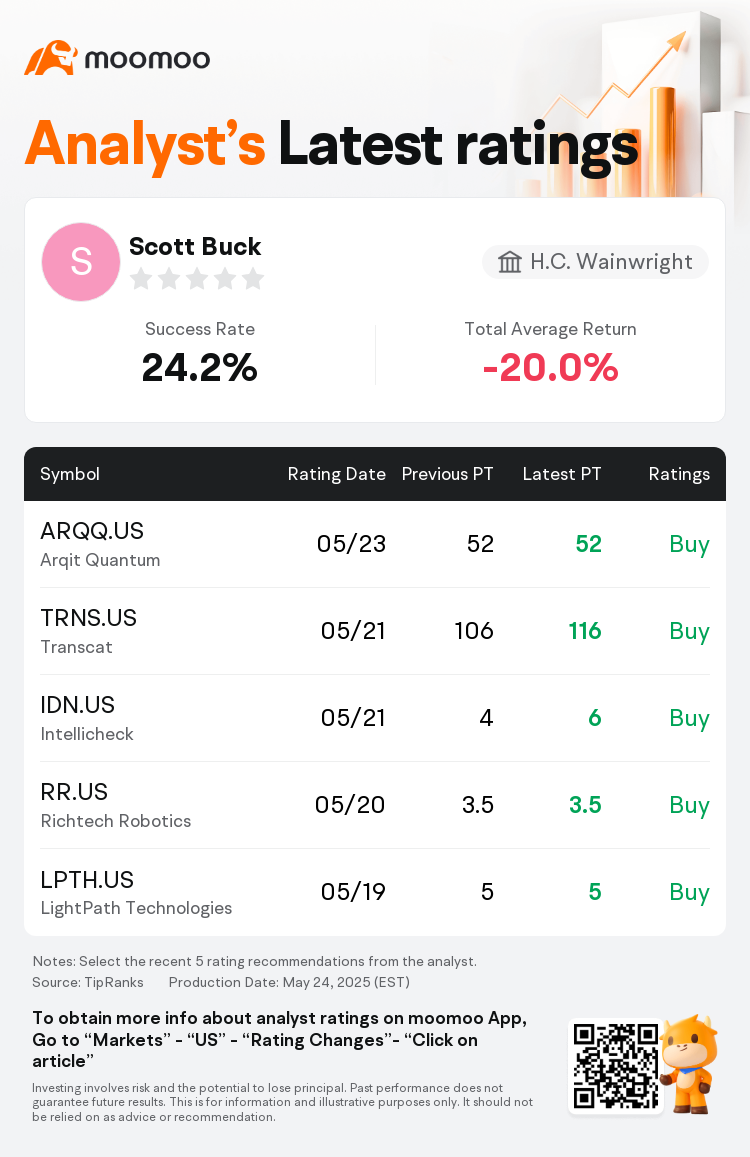Select the RR.US Richtech Robotics entry

tap(115, 805)
